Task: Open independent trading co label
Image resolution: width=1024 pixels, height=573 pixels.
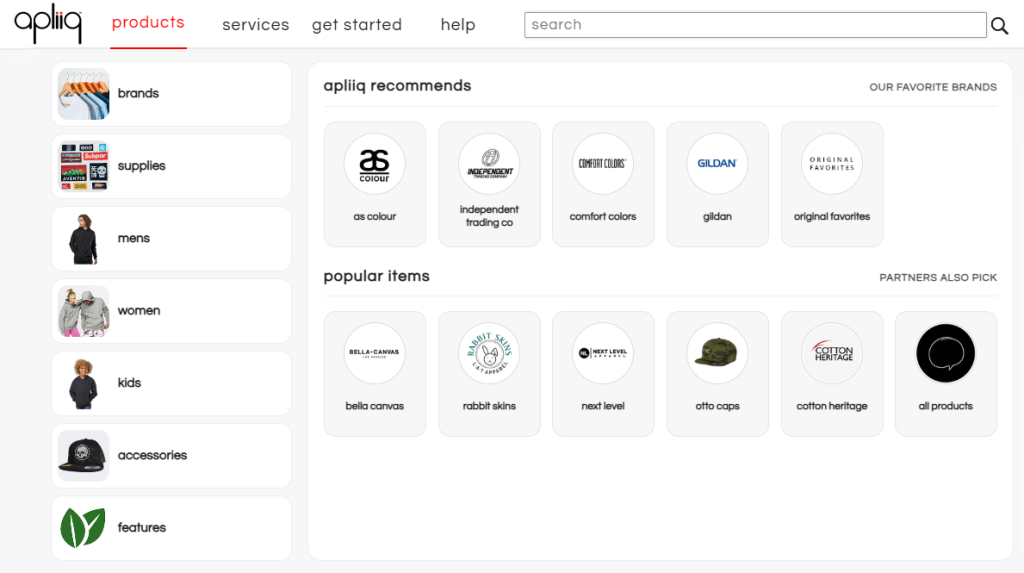Action: pyautogui.click(x=489, y=216)
